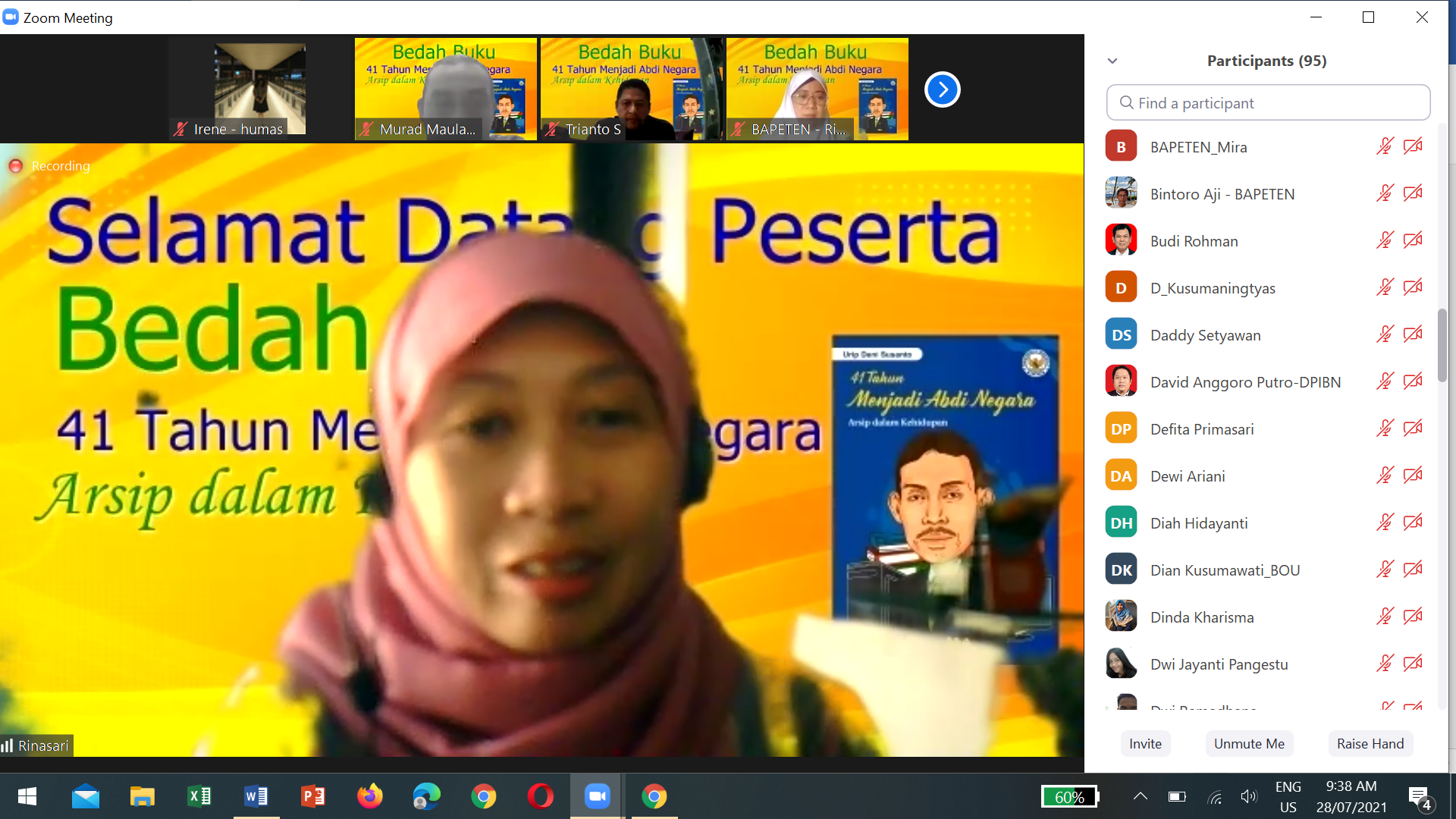Select David Anggoro Putro-DPIBN participant entry

coord(1244,382)
